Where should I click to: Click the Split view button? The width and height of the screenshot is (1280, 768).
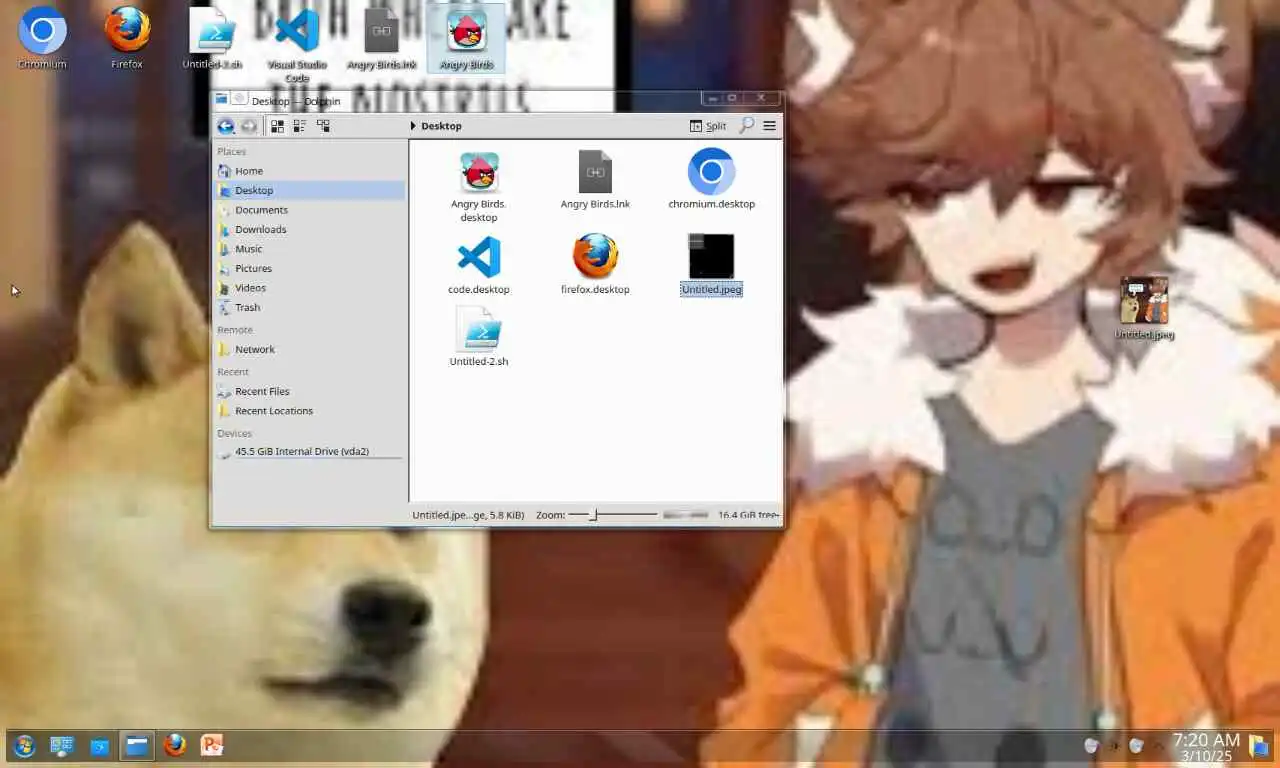708,126
